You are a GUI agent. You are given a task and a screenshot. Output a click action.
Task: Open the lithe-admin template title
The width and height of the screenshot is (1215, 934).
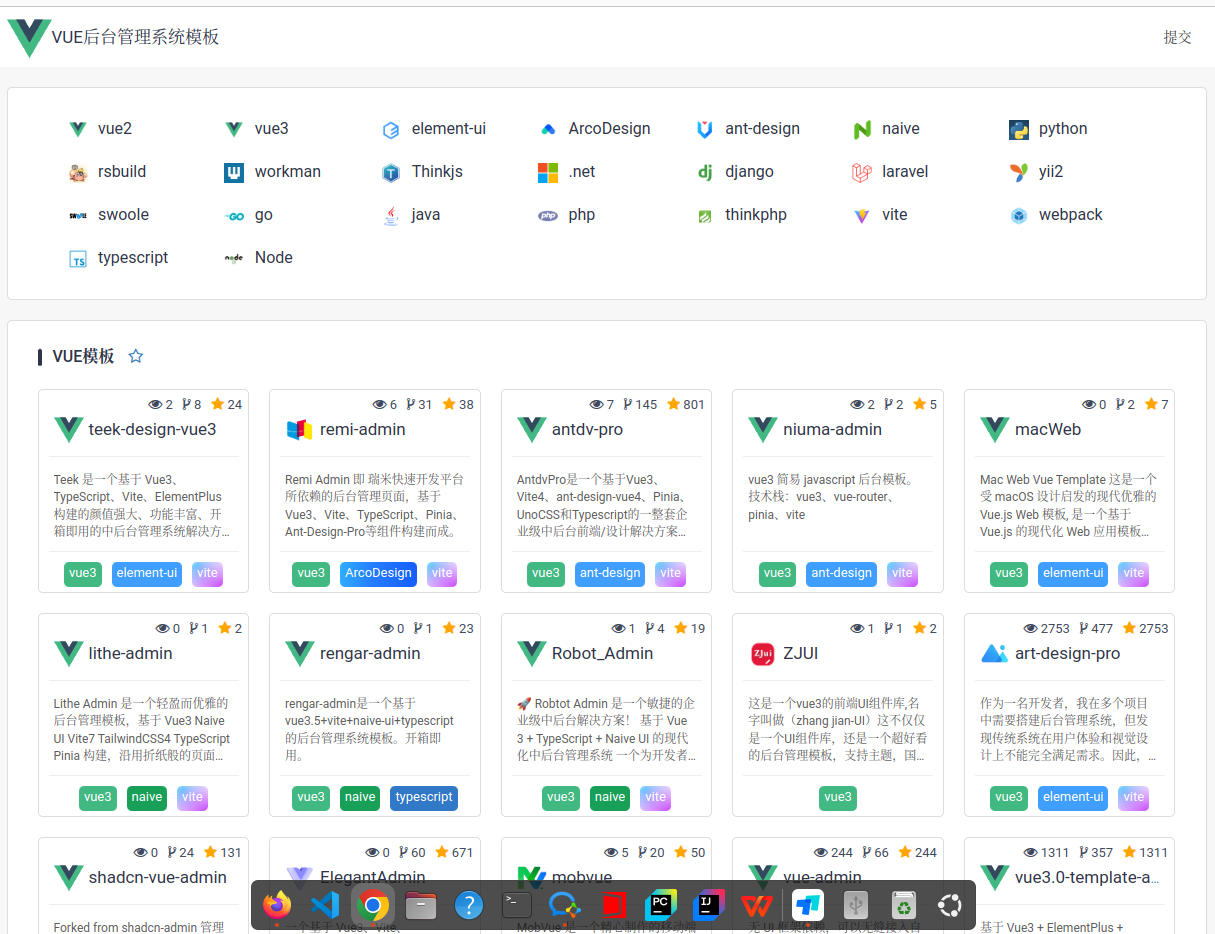[x=130, y=653]
